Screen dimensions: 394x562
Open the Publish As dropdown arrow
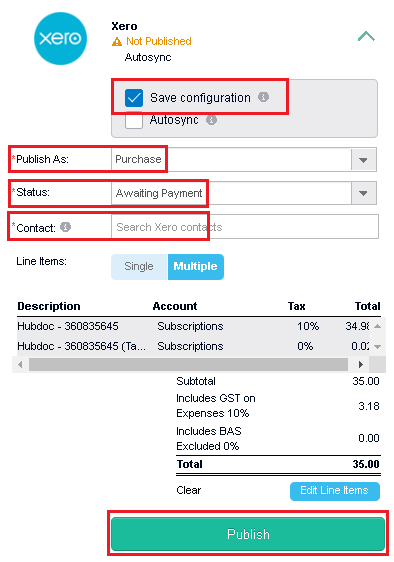click(363, 160)
